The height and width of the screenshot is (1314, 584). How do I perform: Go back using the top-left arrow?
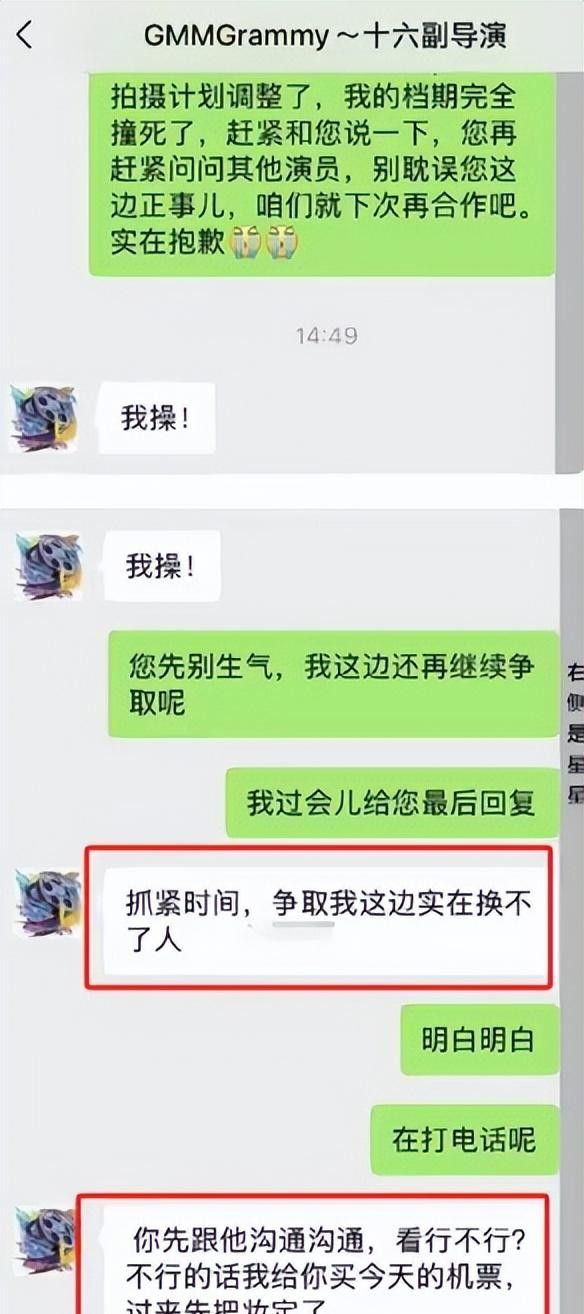(24, 37)
